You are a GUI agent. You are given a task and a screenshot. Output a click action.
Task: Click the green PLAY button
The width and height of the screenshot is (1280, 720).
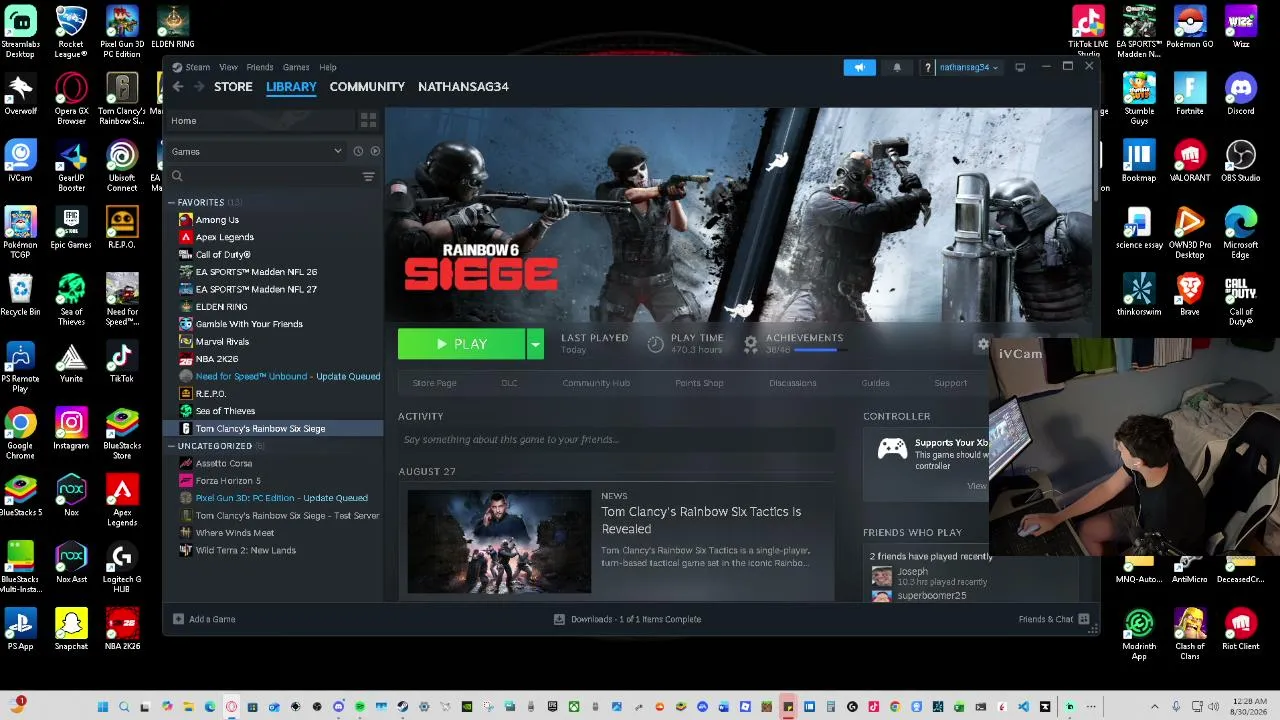coord(461,344)
